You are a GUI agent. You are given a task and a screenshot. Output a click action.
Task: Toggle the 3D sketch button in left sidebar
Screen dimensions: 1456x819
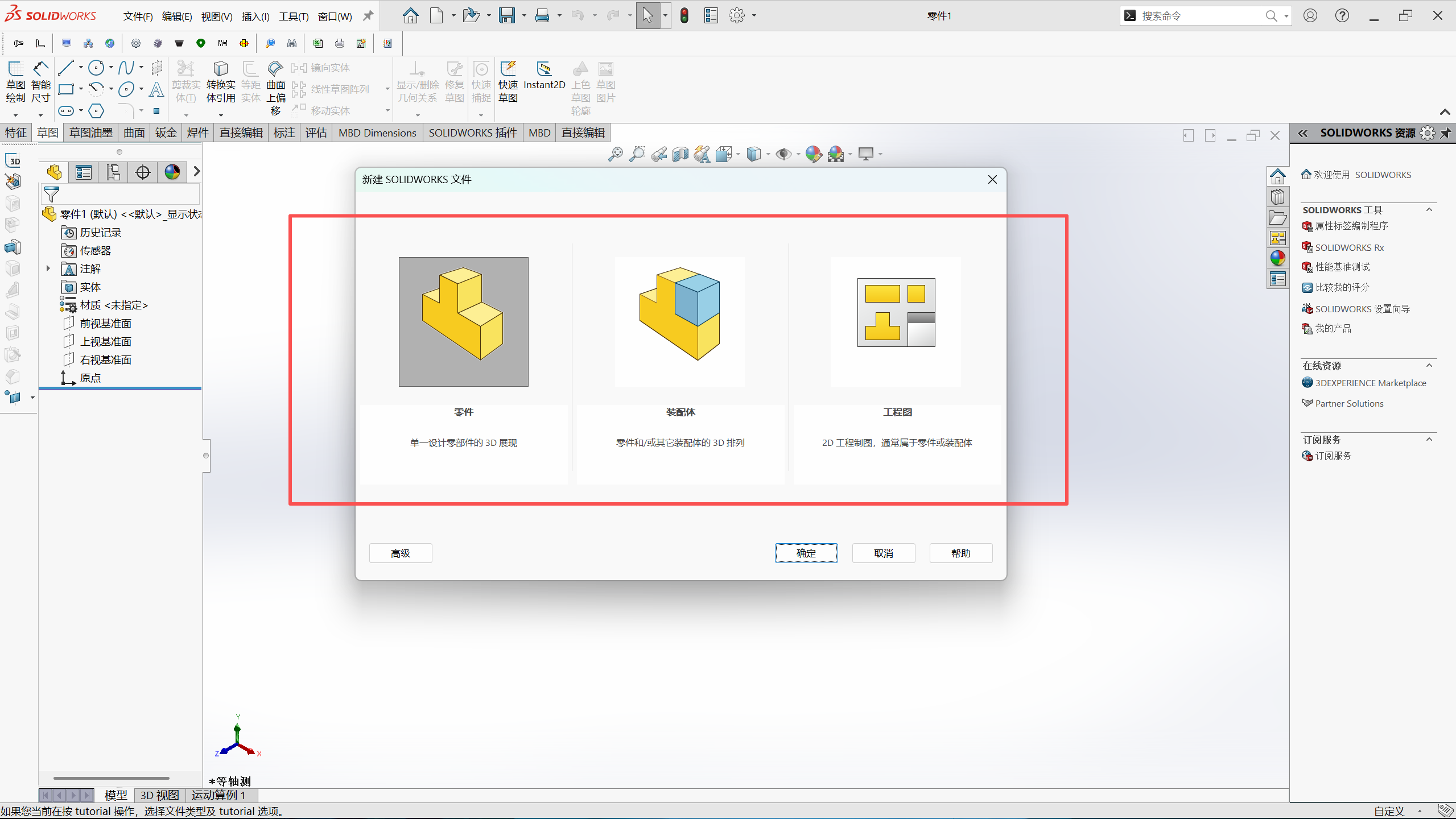tap(13, 161)
